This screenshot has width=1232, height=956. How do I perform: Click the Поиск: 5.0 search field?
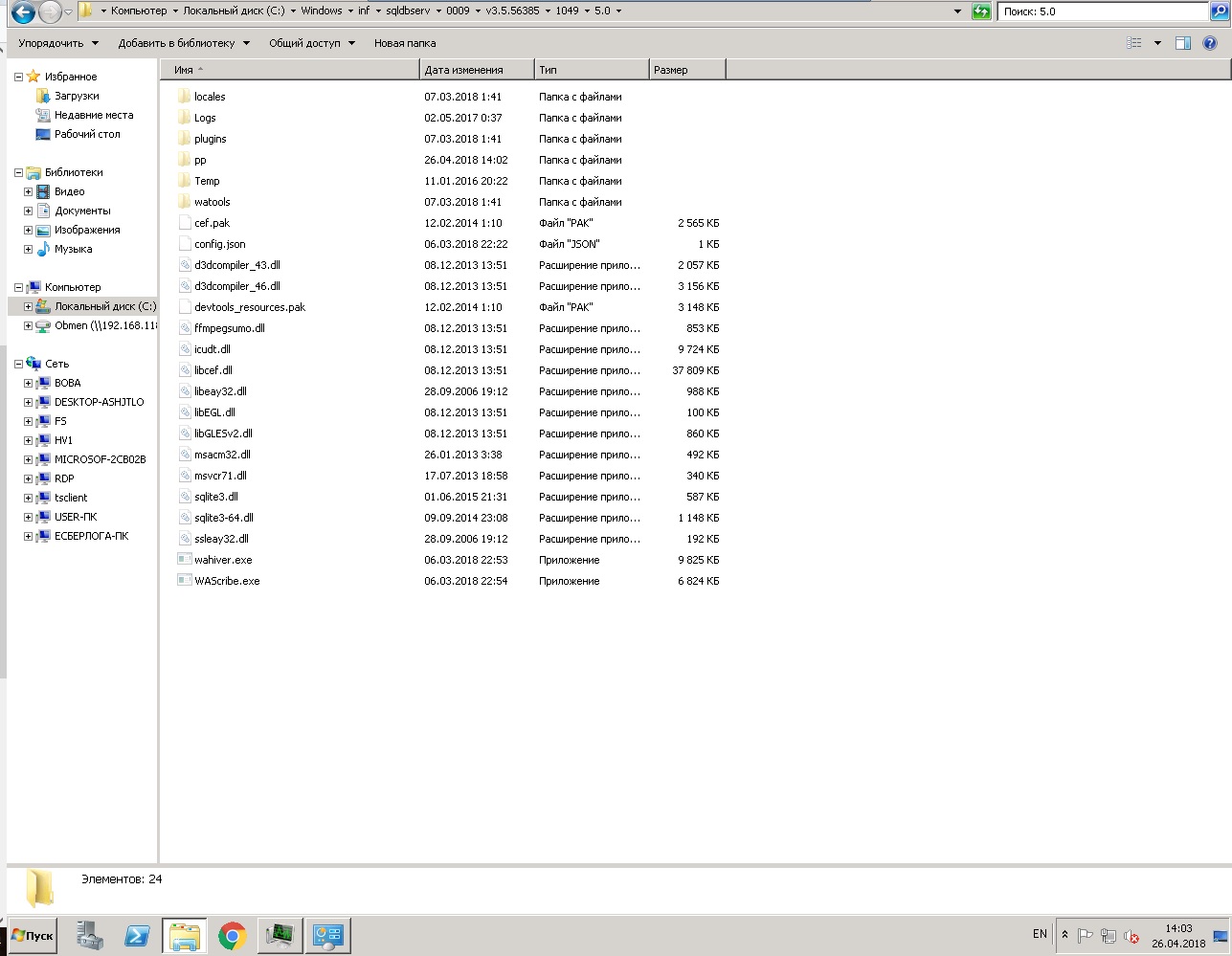[1103, 11]
